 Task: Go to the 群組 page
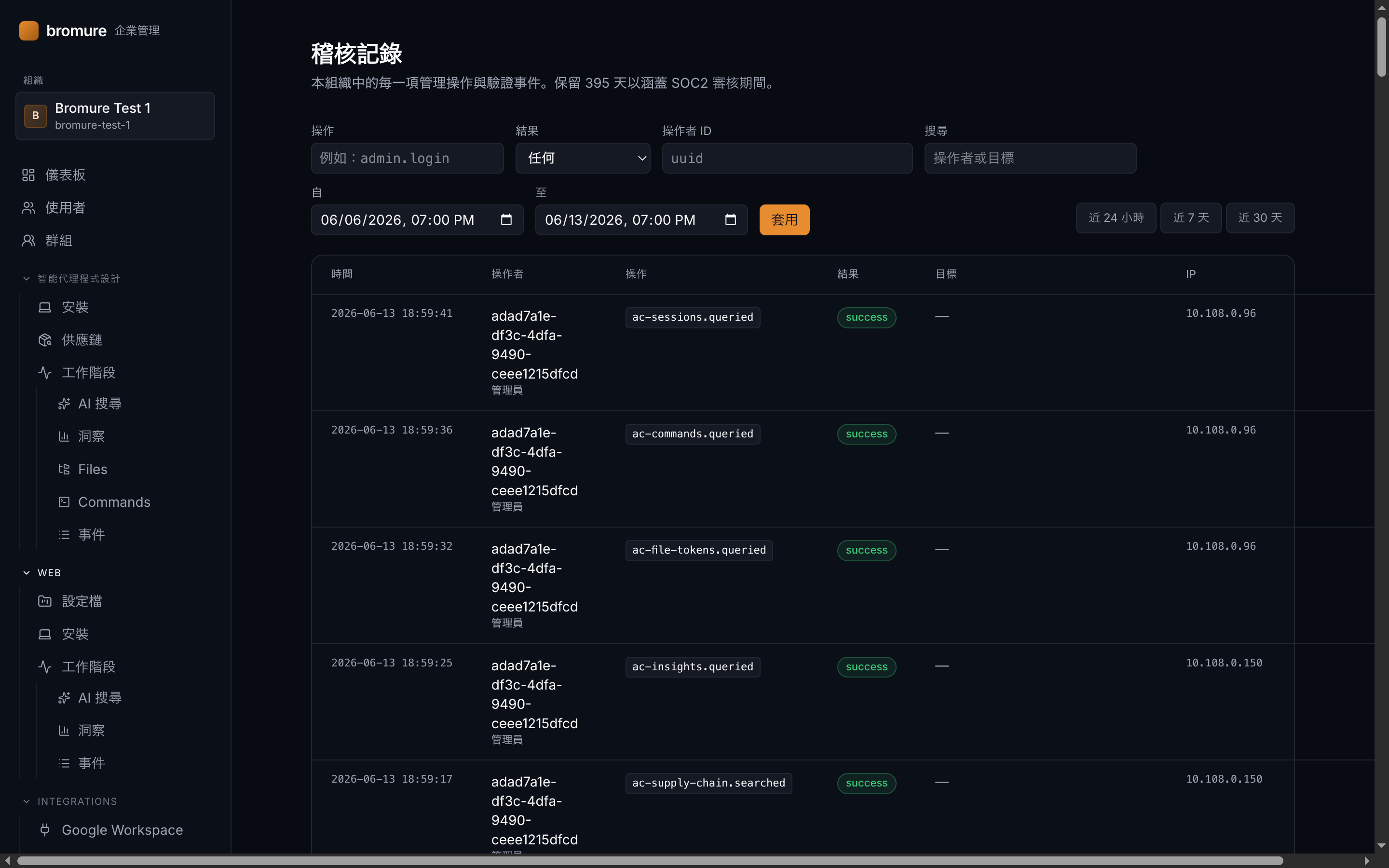pyautogui.click(x=58, y=241)
